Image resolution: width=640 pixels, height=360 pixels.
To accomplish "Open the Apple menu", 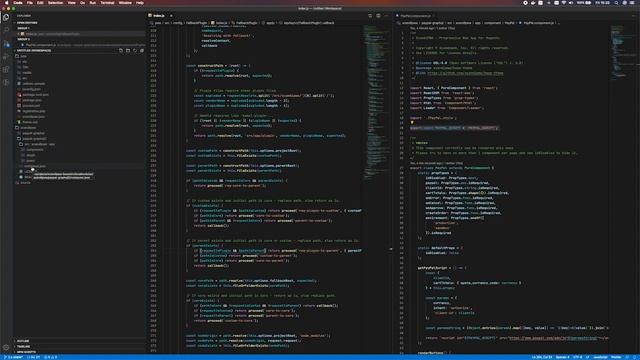I will click(7, 3).
